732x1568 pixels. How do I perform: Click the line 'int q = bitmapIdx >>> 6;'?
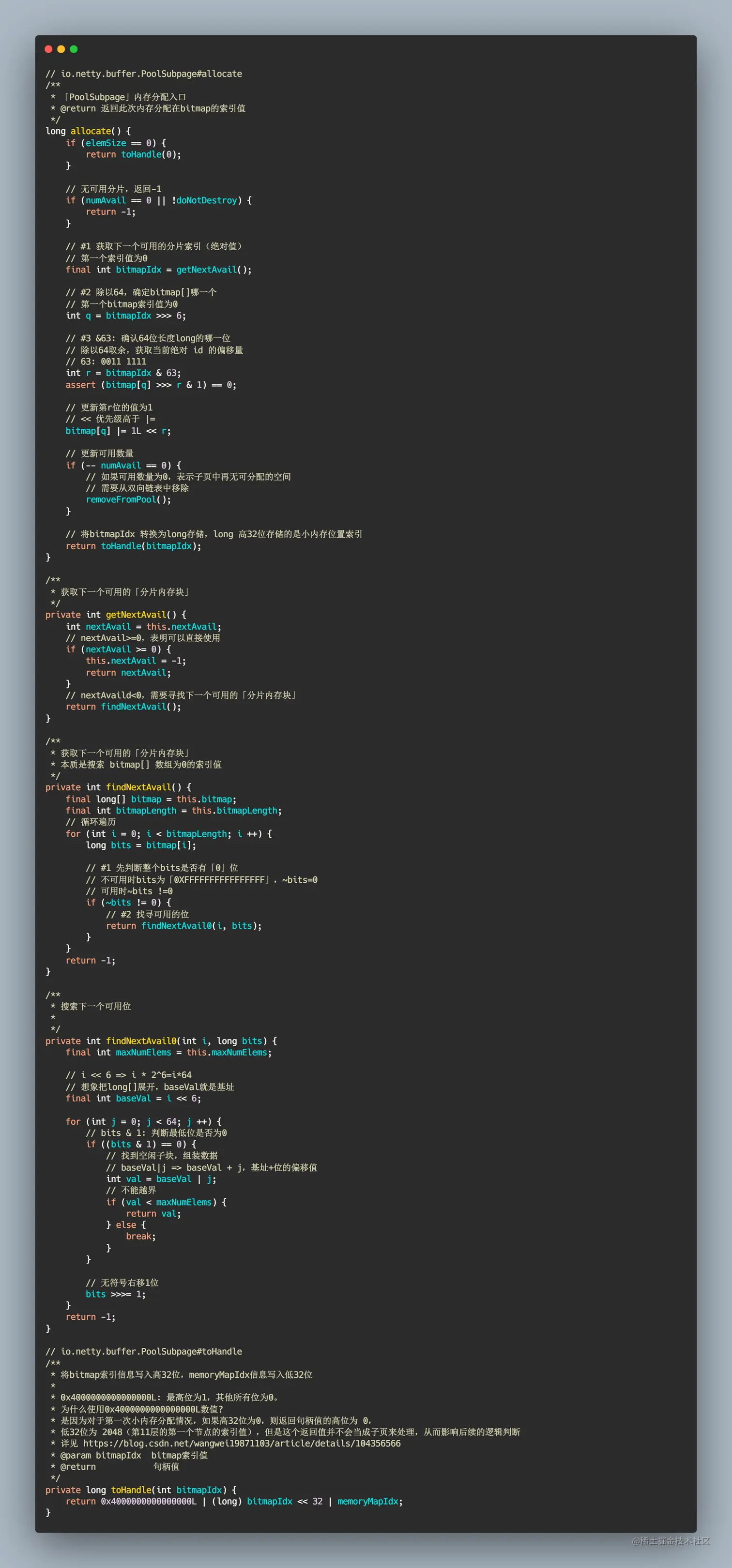click(126, 316)
